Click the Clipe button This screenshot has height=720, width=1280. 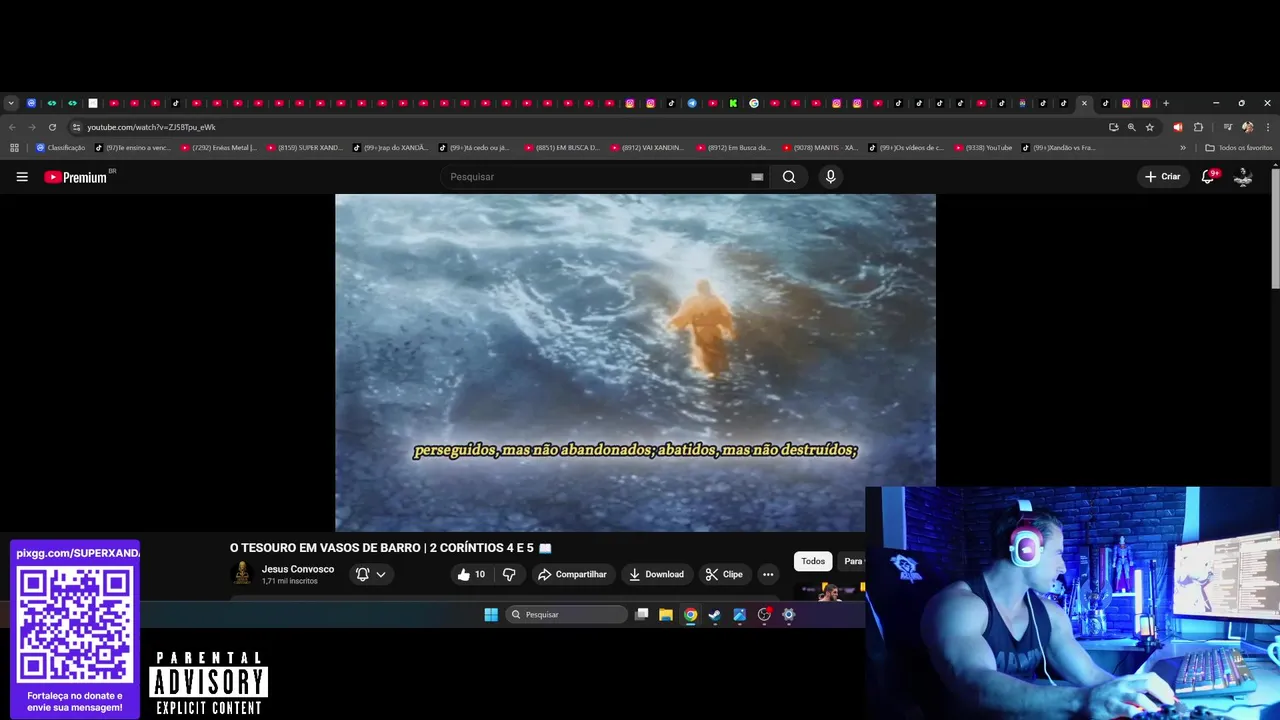click(x=724, y=574)
